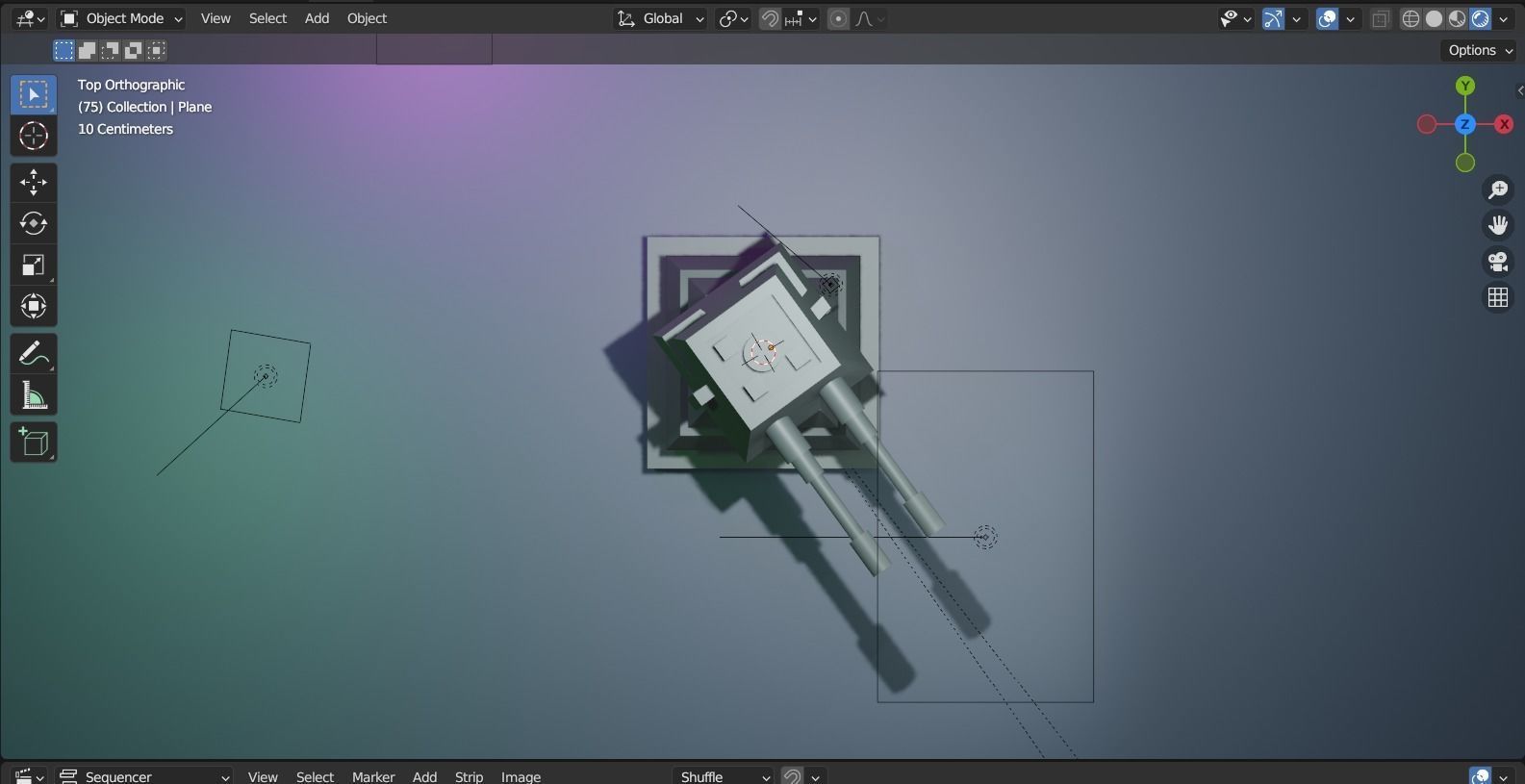The height and width of the screenshot is (784, 1525).
Task: Activate the Measure tool
Action: pos(34,395)
